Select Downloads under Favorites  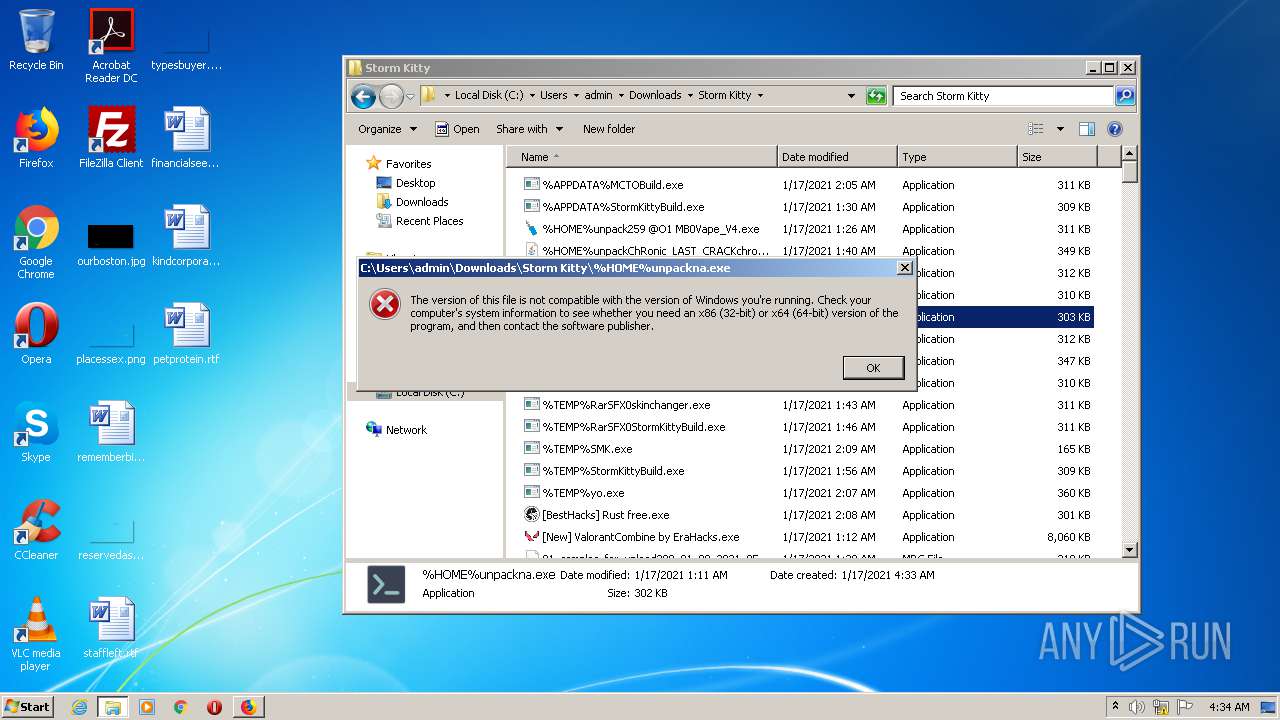point(412,202)
